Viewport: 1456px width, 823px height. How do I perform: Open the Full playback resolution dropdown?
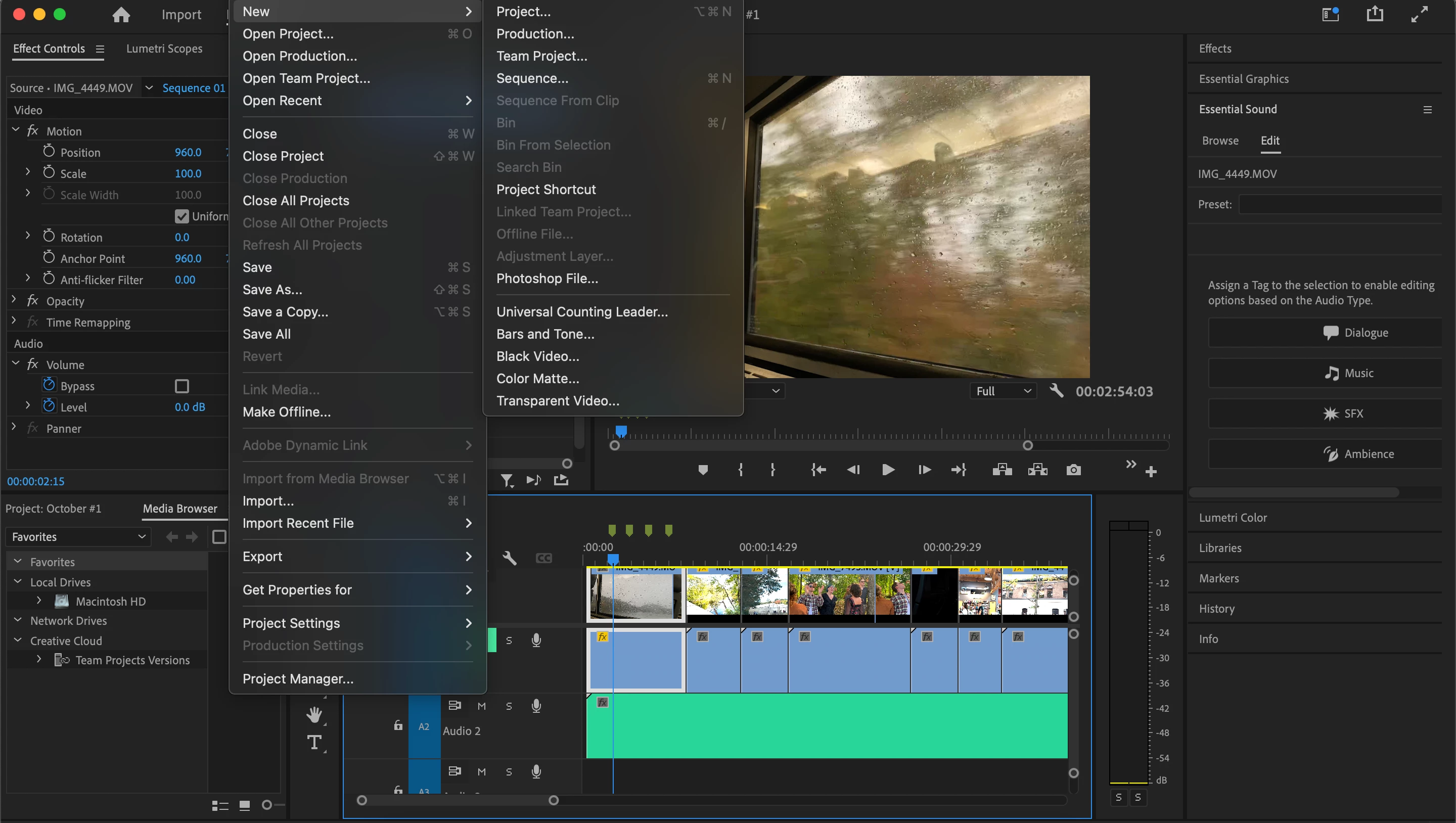click(x=1003, y=391)
